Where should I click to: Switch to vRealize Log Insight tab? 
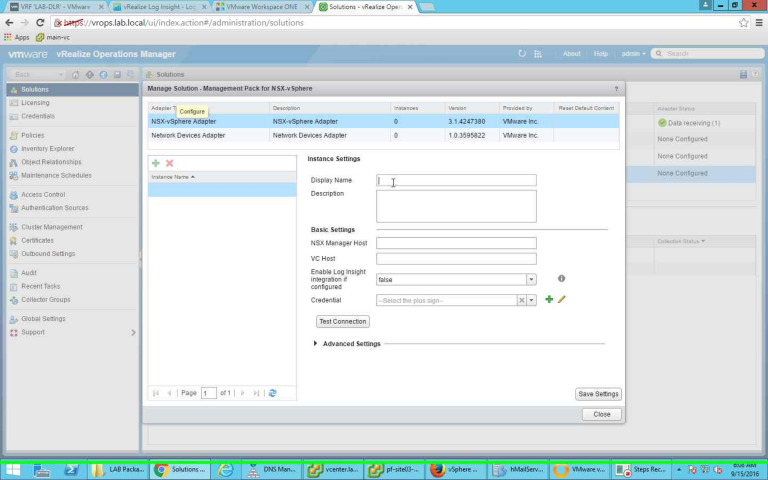coord(159,7)
